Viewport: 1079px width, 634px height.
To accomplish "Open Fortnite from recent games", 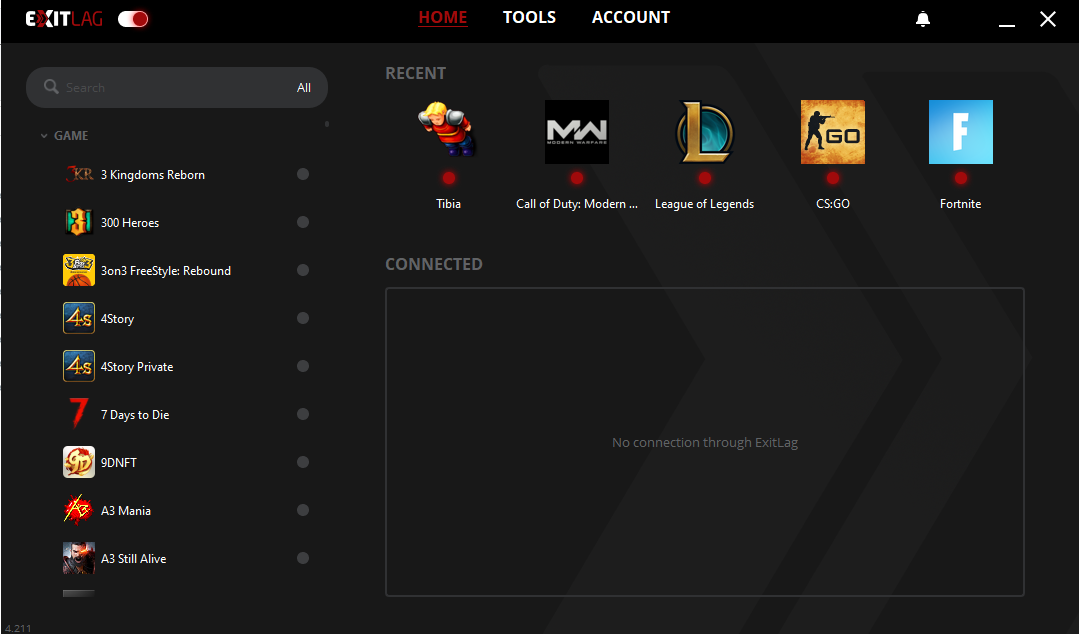I will pos(961,132).
